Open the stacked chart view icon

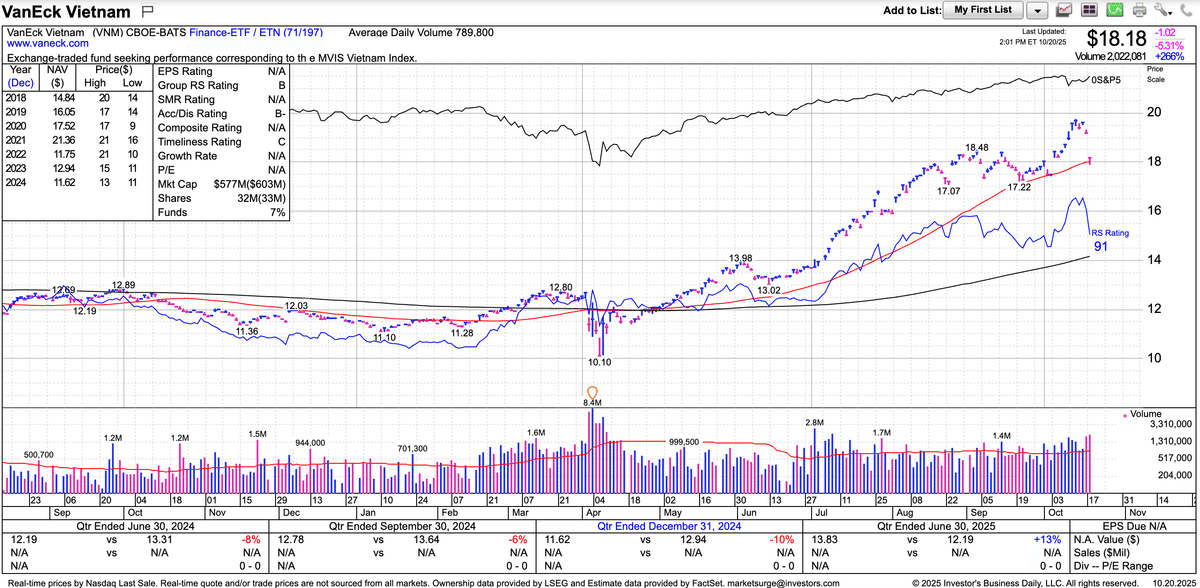(1064, 11)
